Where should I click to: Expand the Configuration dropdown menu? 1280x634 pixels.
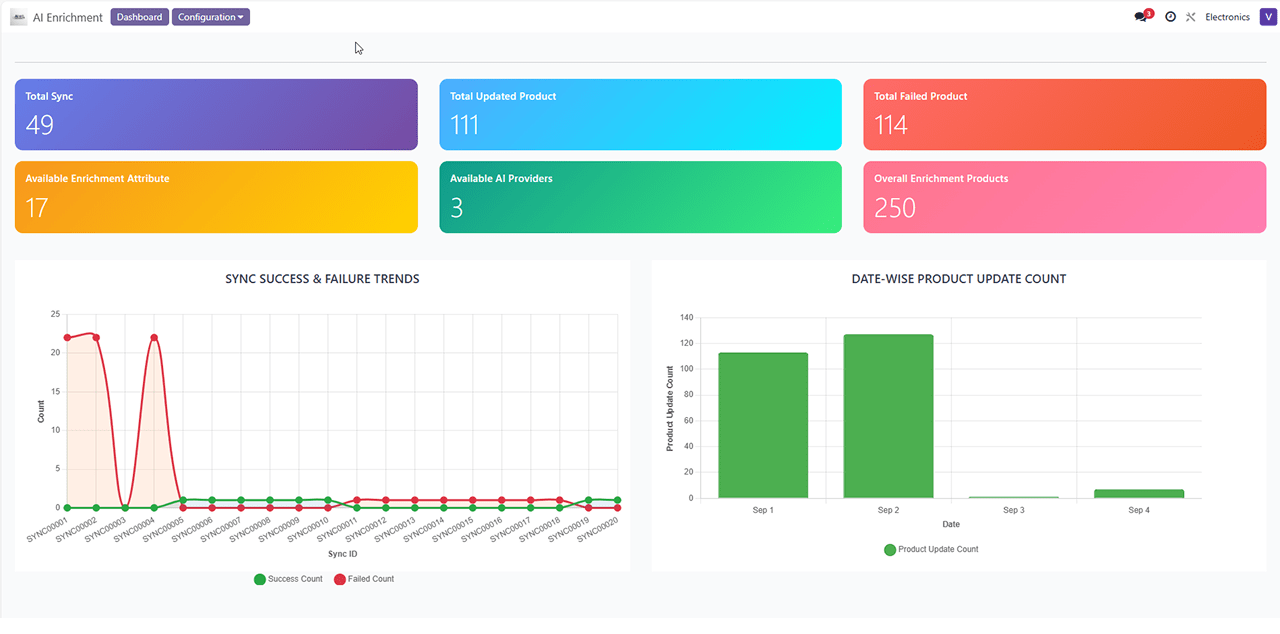tap(210, 17)
